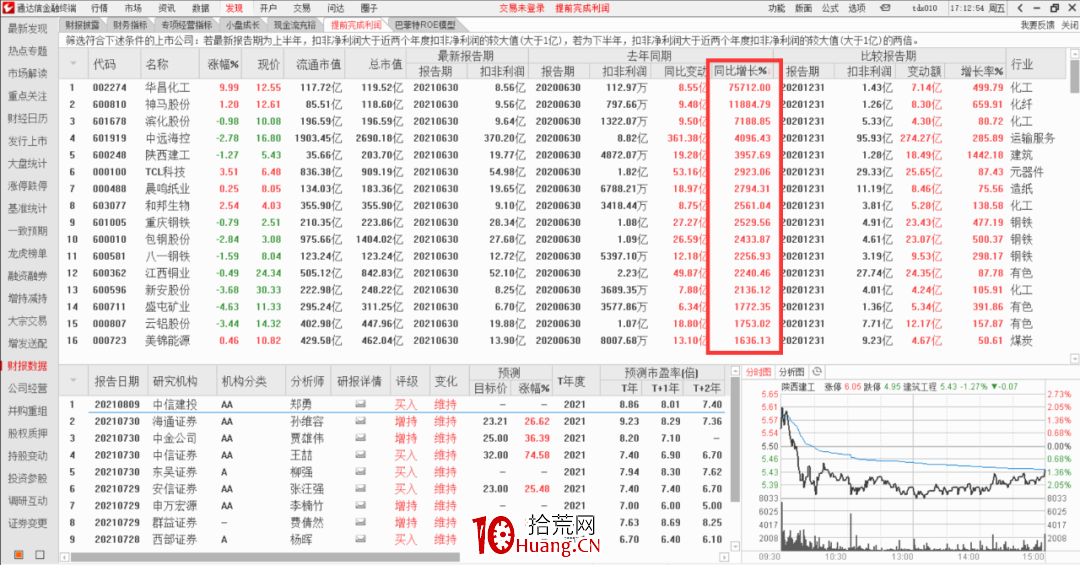Switch to the 小盘成长 tab
Viewport: 1080px width, 565px height.
242,25
